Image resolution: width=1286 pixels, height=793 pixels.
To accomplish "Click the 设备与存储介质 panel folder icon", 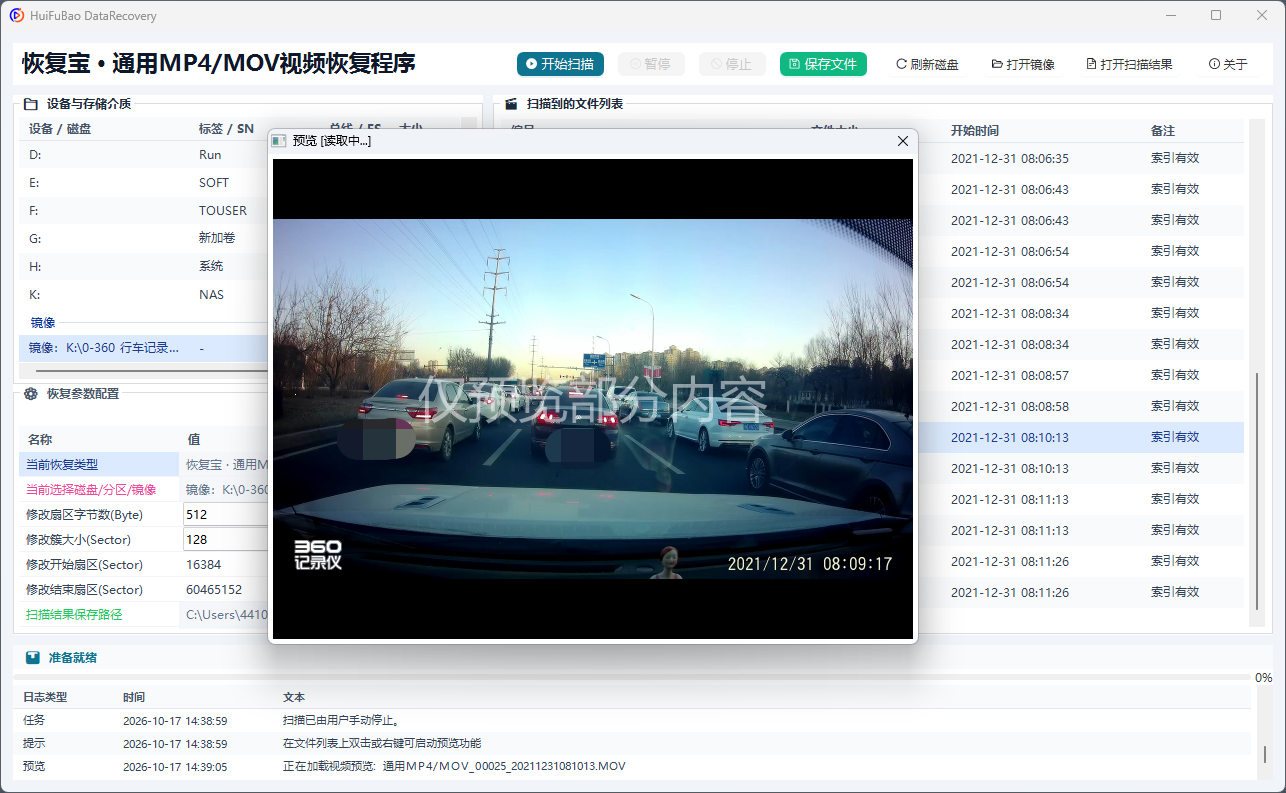I will coord(31,104).
